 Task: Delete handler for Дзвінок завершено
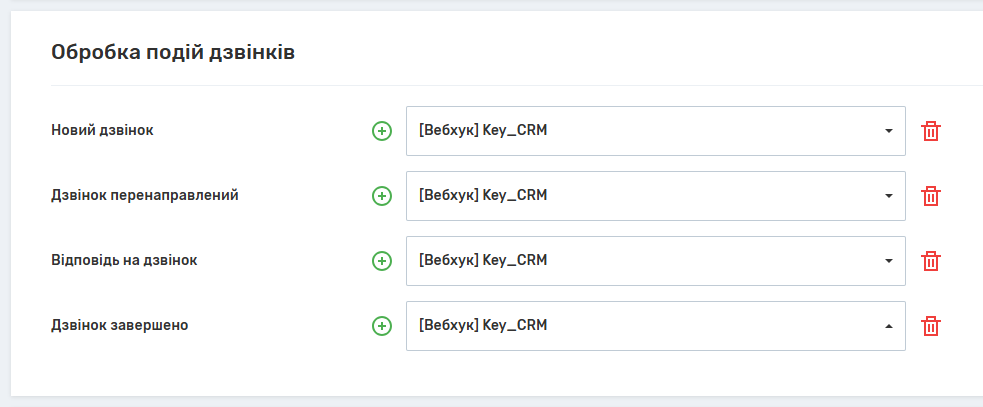tap(931, 326)
